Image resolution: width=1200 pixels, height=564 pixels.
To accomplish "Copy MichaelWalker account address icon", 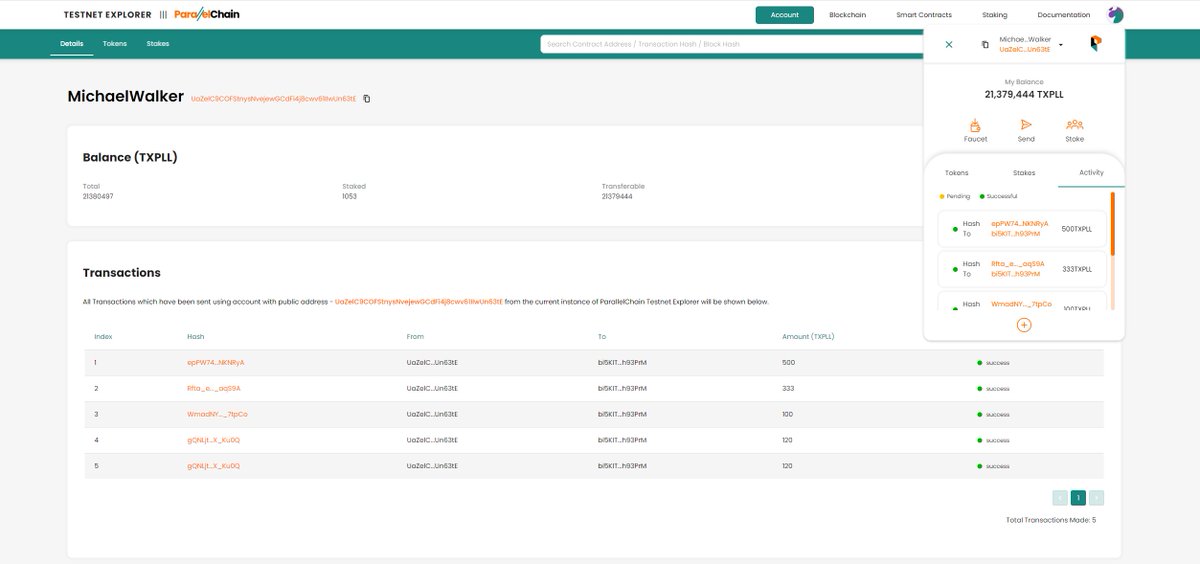I will 367,98.
